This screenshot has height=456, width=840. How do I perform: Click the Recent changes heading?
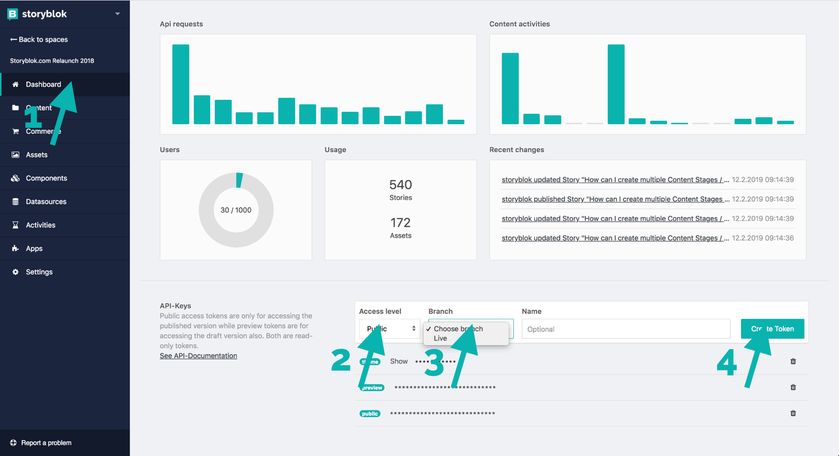pos(516,149)
